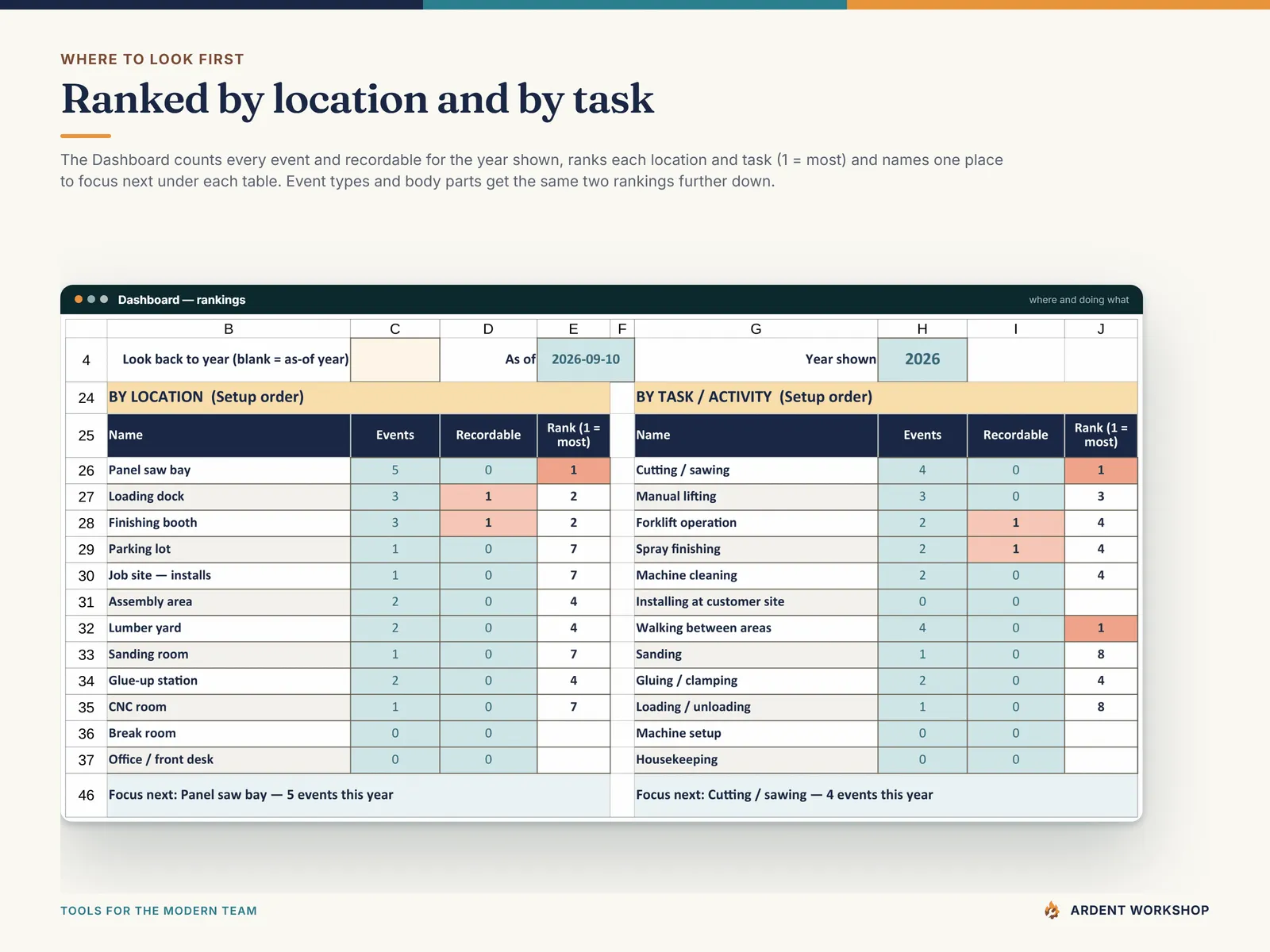Click the Panel saw bay name cell
This screenshot has height=952, width=1270.
click(x=229, y=470)
